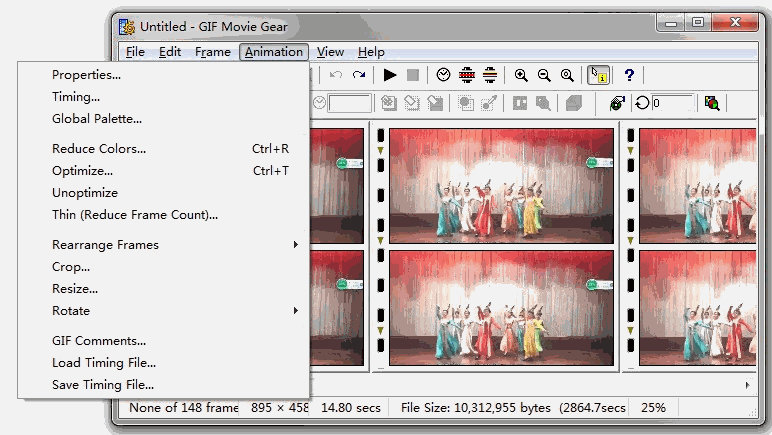This screenshot has width=772, height=435.
Task: Click the File Size status entry
Action: click(513, 408)
